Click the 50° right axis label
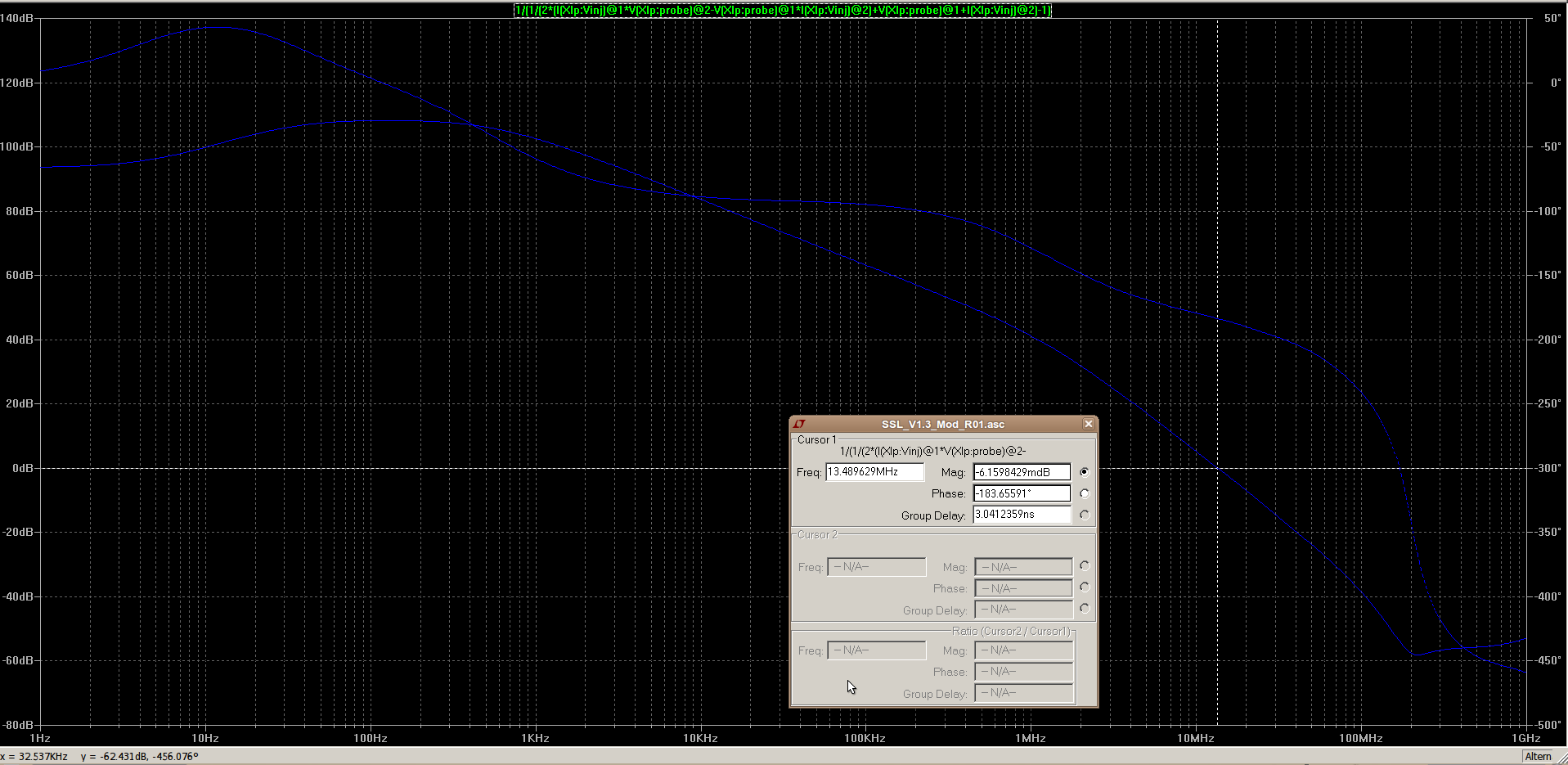1568x765 pixels. coord(1552,18)
